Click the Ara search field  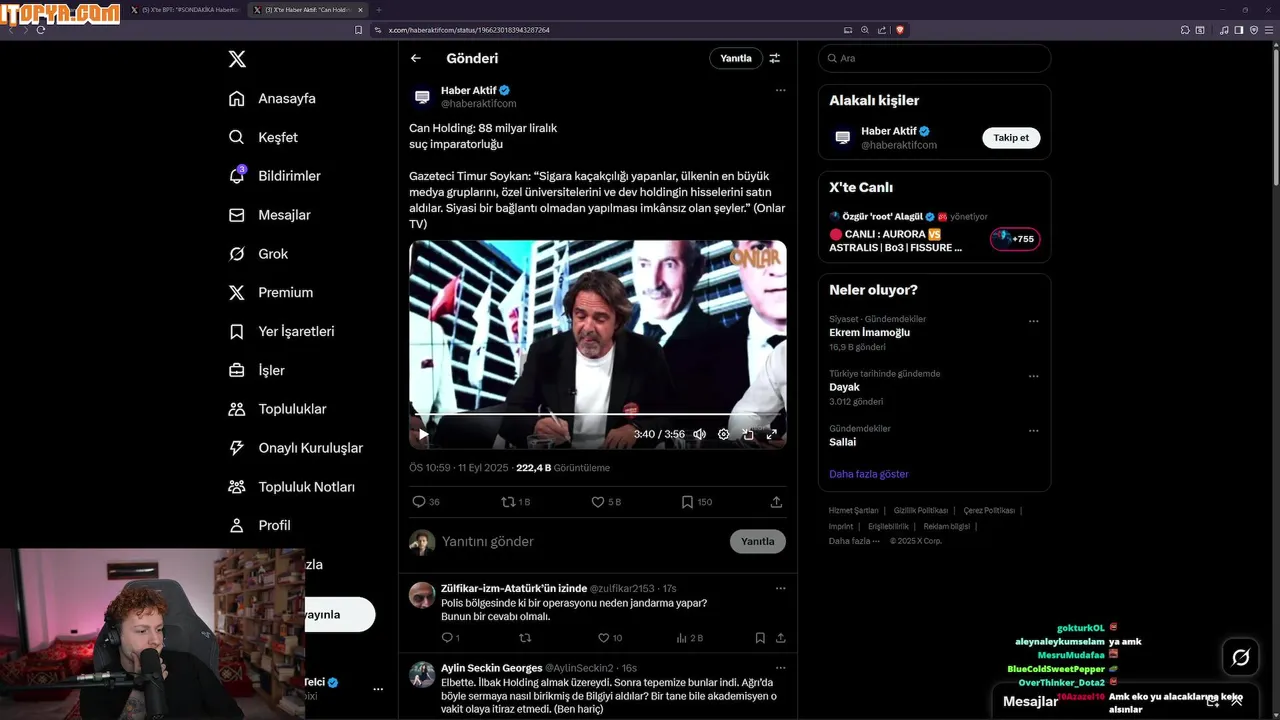pyautogui.click(x=934, y=58)
